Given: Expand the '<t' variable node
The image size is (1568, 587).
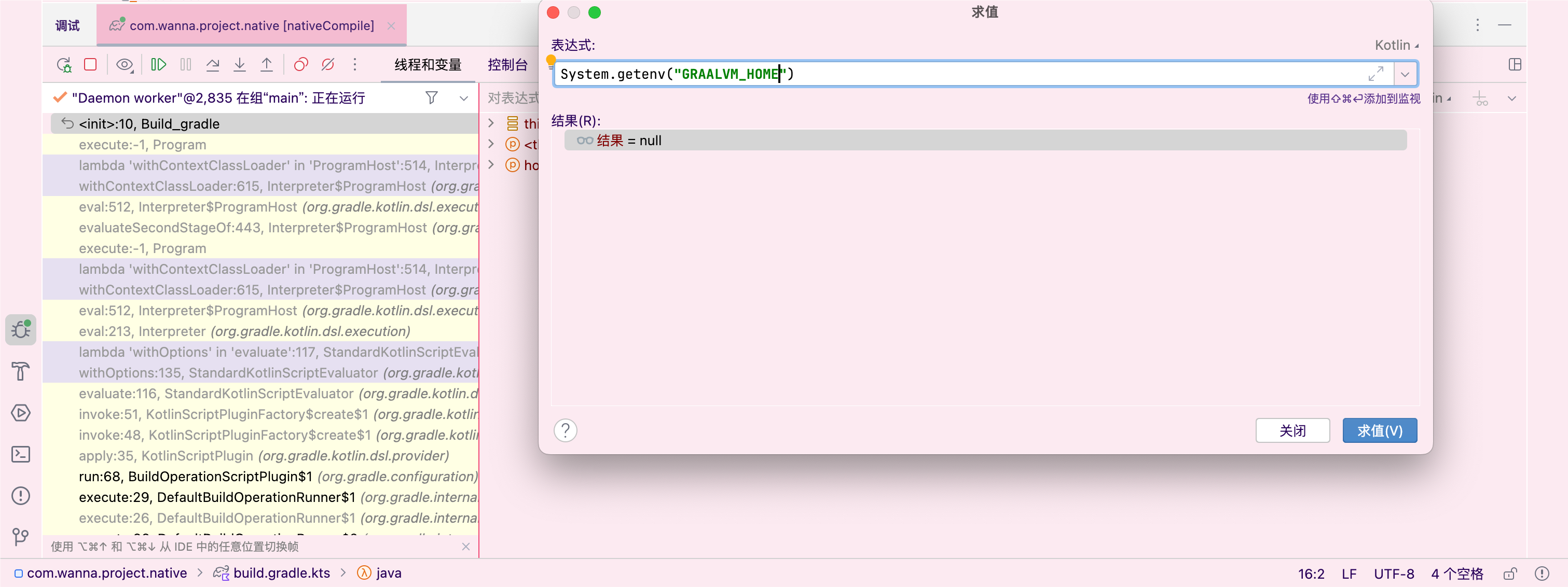Looking at the screenshot, I should (x=491, y=144).
